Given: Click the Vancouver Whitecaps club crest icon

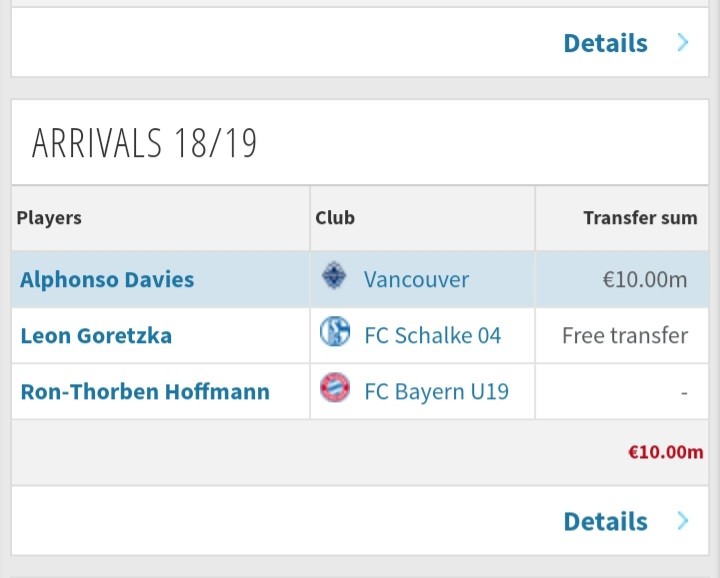Looking at the screenshot, I should point(334,277).
